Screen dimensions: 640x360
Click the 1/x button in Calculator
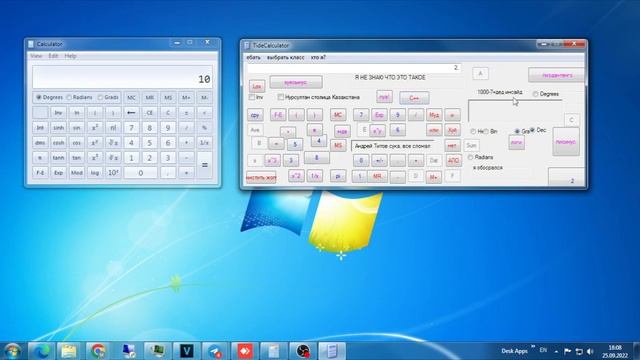point(204,143)
